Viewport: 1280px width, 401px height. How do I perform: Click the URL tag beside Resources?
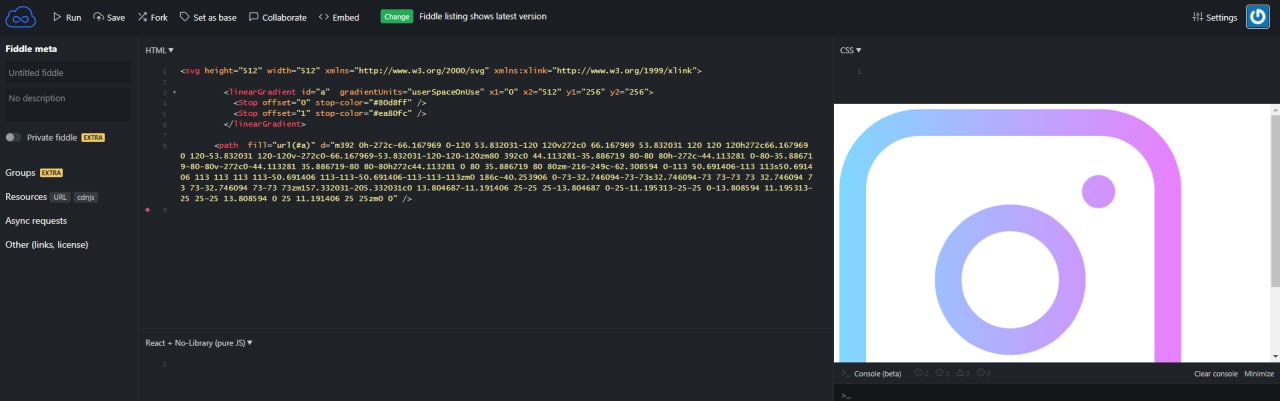click(x=61, y=197)
